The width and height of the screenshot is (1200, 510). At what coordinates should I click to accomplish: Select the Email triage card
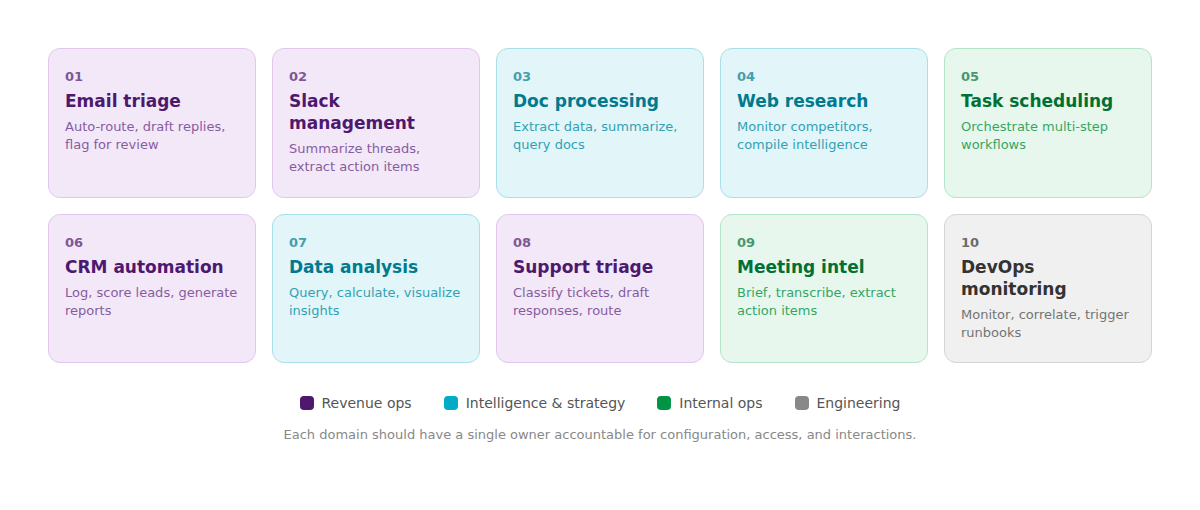pos(152,123)
